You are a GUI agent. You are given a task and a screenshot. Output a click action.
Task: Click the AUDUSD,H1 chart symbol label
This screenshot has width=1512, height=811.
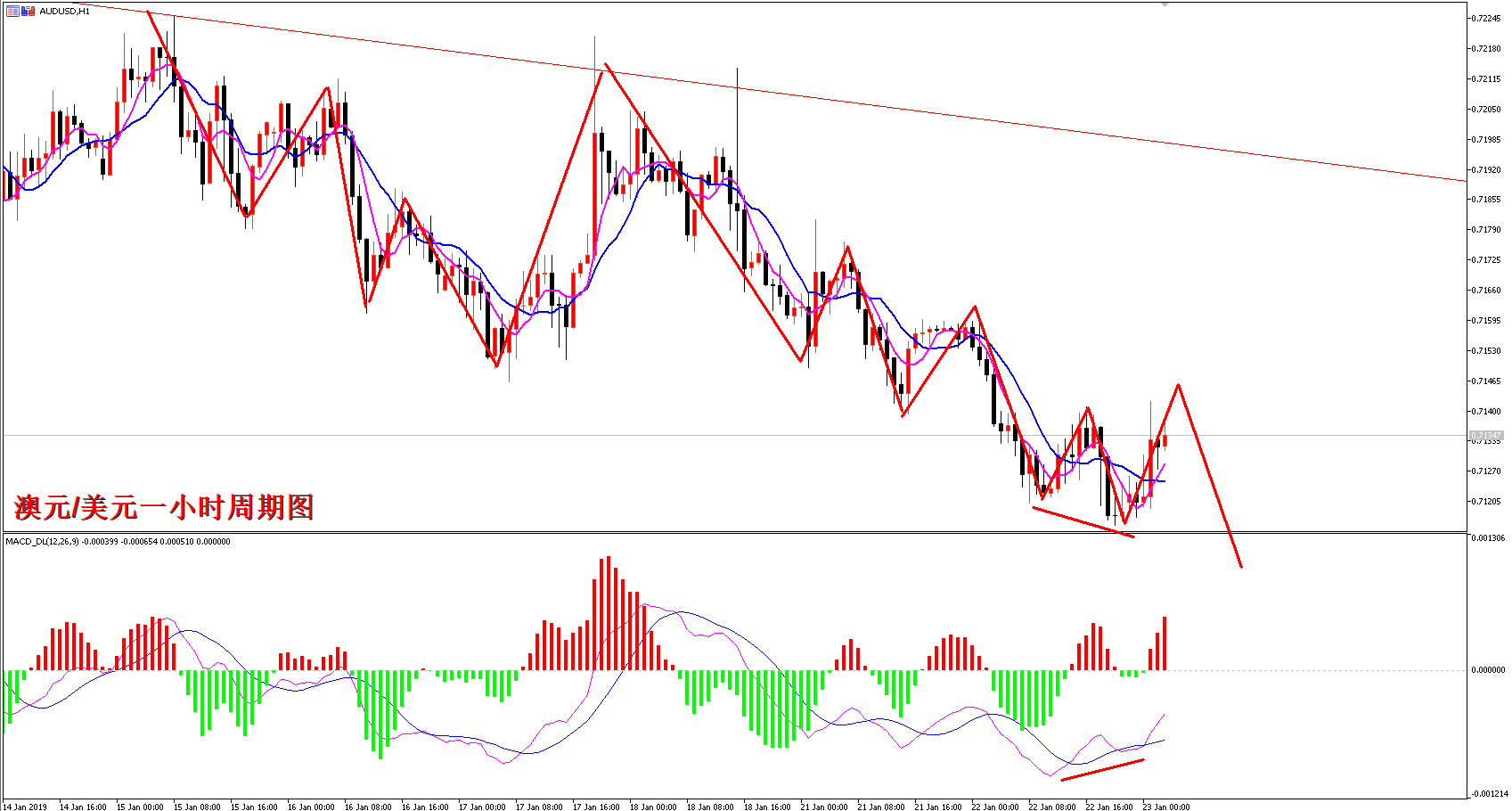[64, 11]
